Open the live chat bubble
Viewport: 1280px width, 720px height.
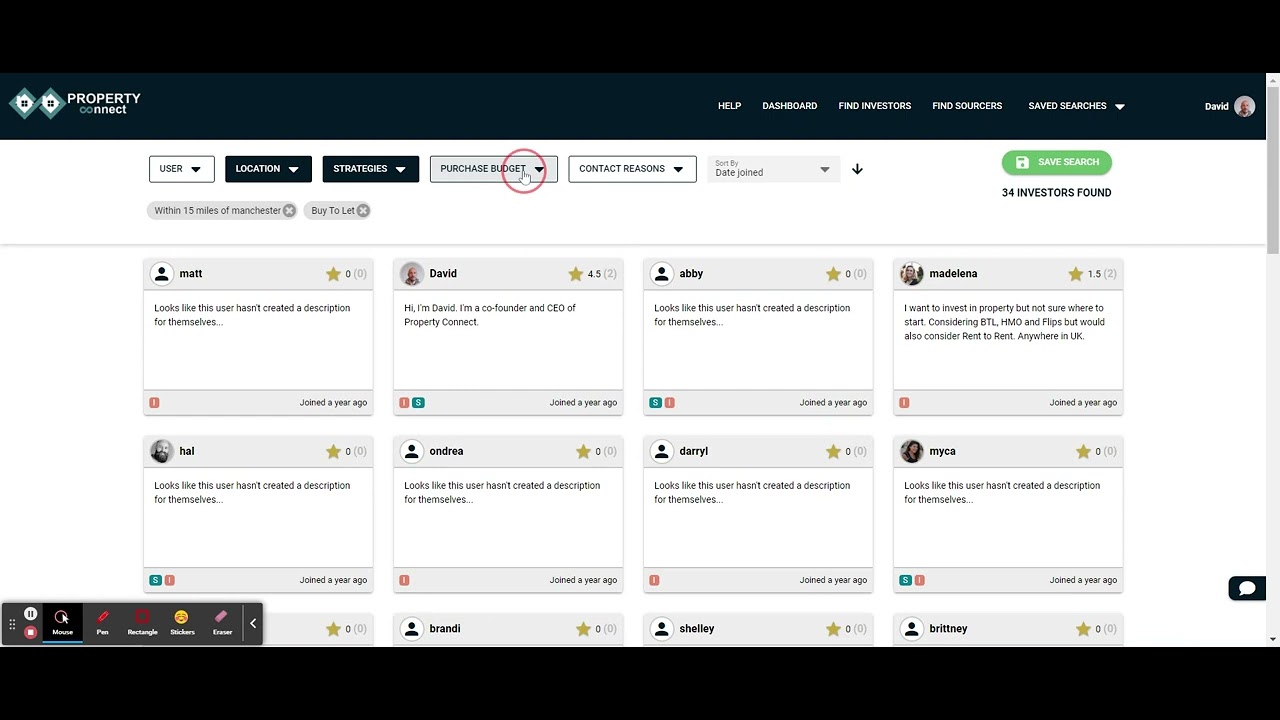coord(1247,588)
